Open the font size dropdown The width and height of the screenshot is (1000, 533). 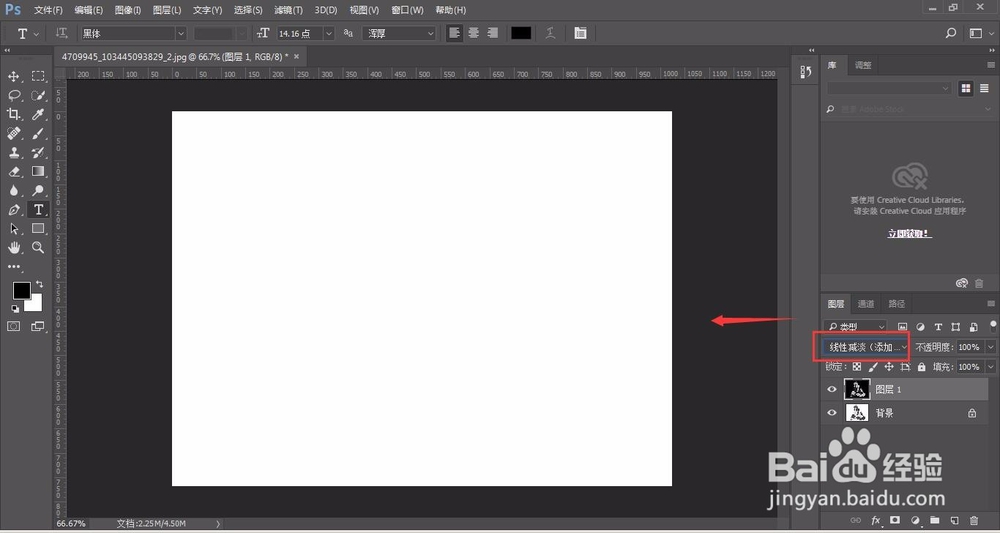coord(329,33)
